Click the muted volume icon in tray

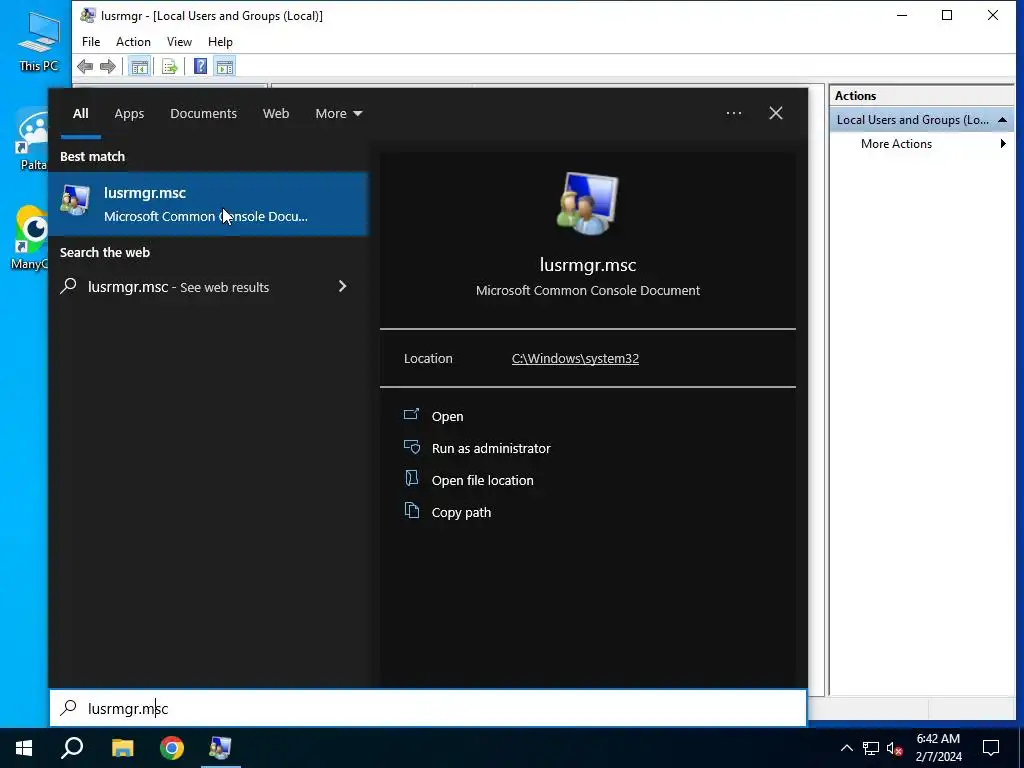895,748
